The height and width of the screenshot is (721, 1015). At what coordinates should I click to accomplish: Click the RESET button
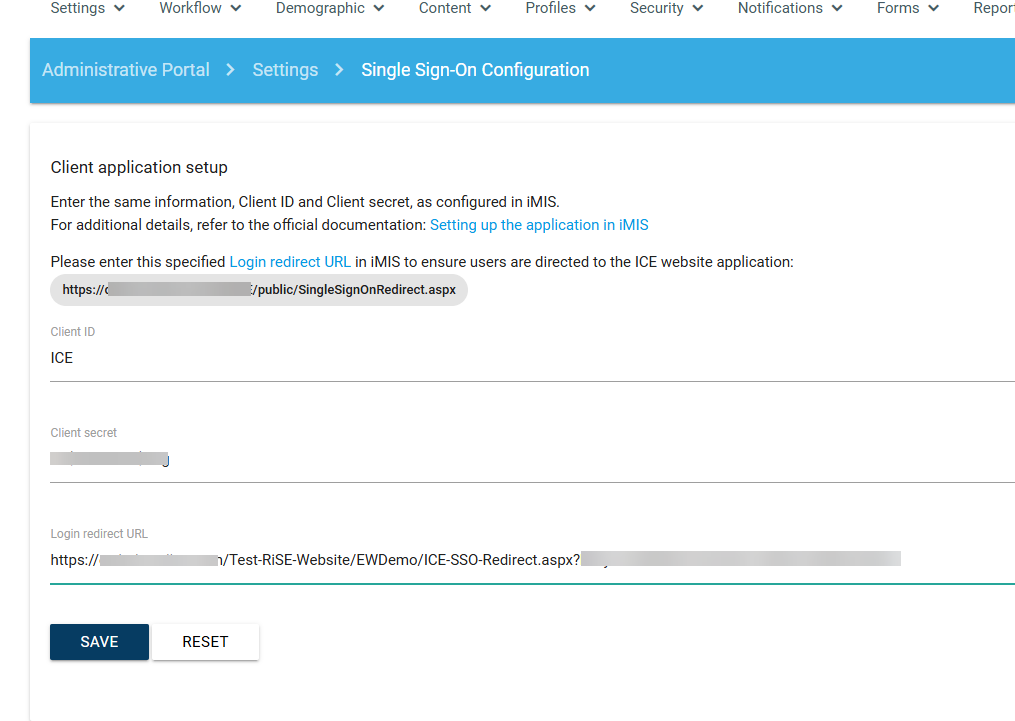205,642
